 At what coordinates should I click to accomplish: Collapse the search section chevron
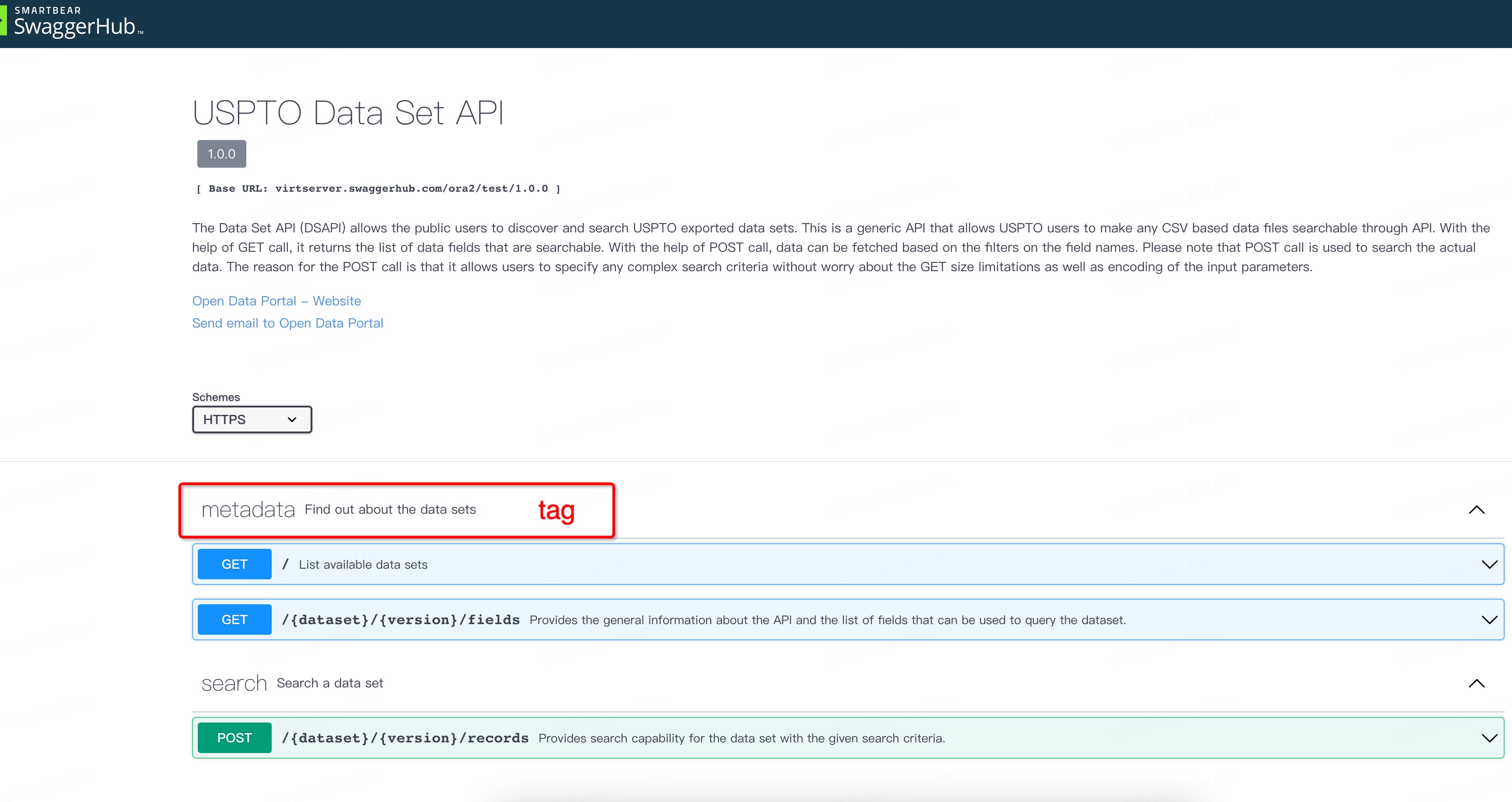tap(1476, 683)
